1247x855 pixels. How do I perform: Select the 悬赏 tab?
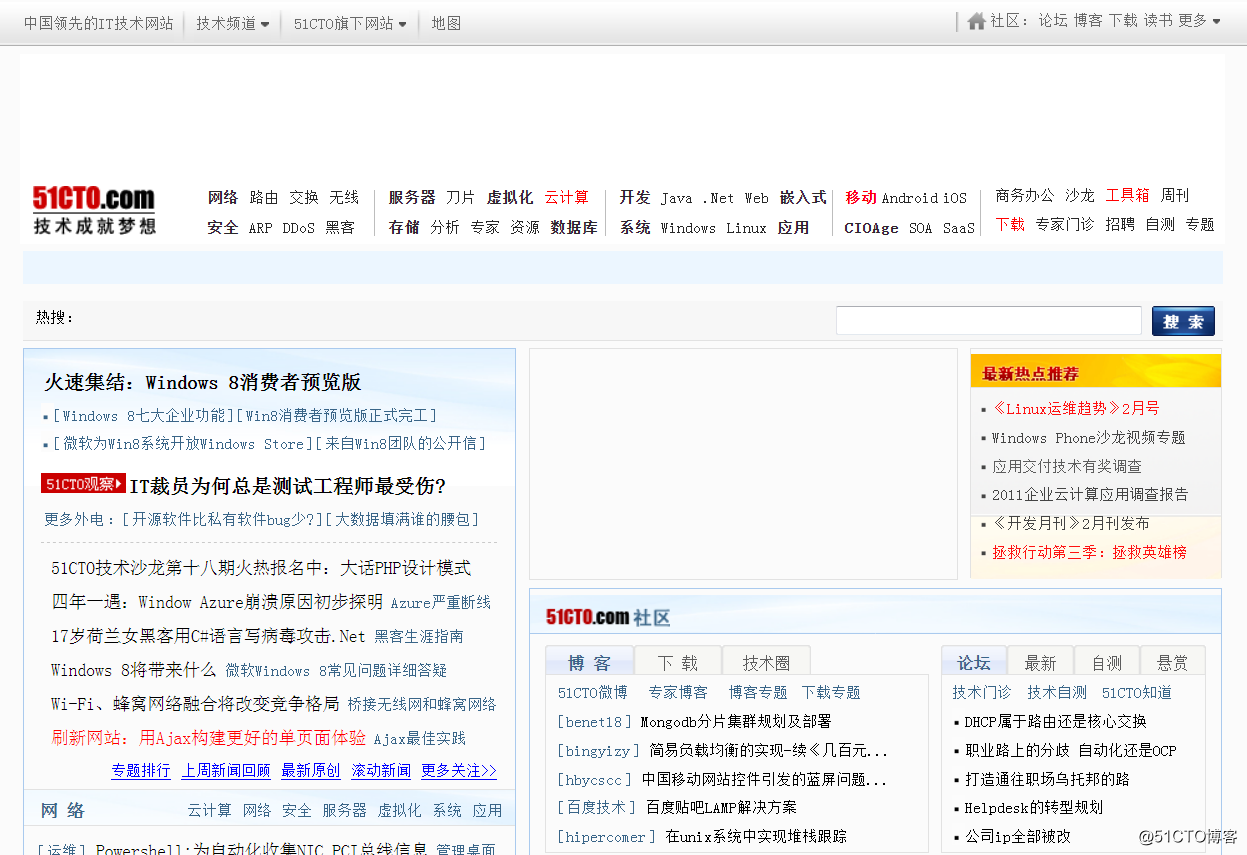(1173, 662)
